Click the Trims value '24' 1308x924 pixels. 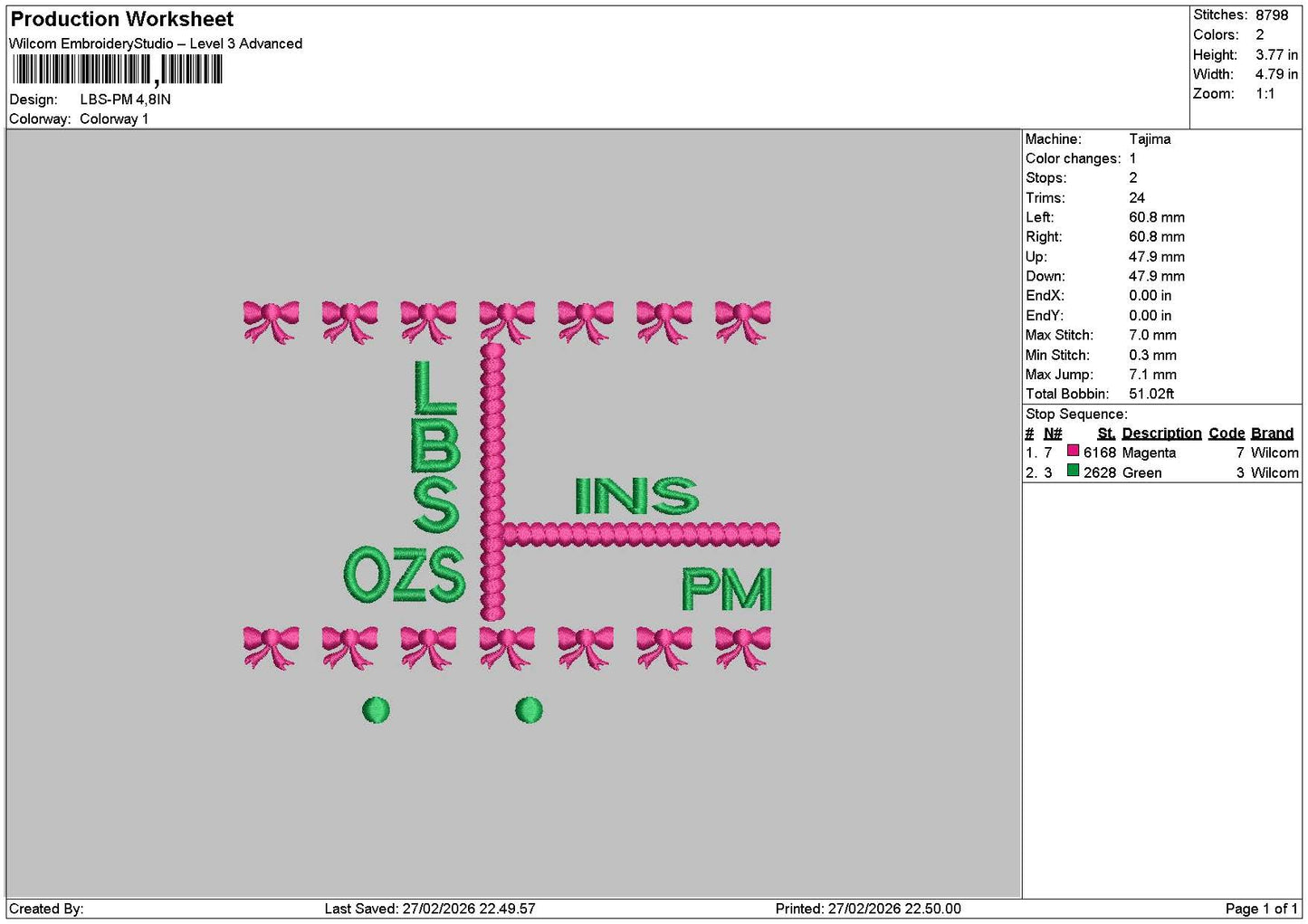click(1137, 198)
